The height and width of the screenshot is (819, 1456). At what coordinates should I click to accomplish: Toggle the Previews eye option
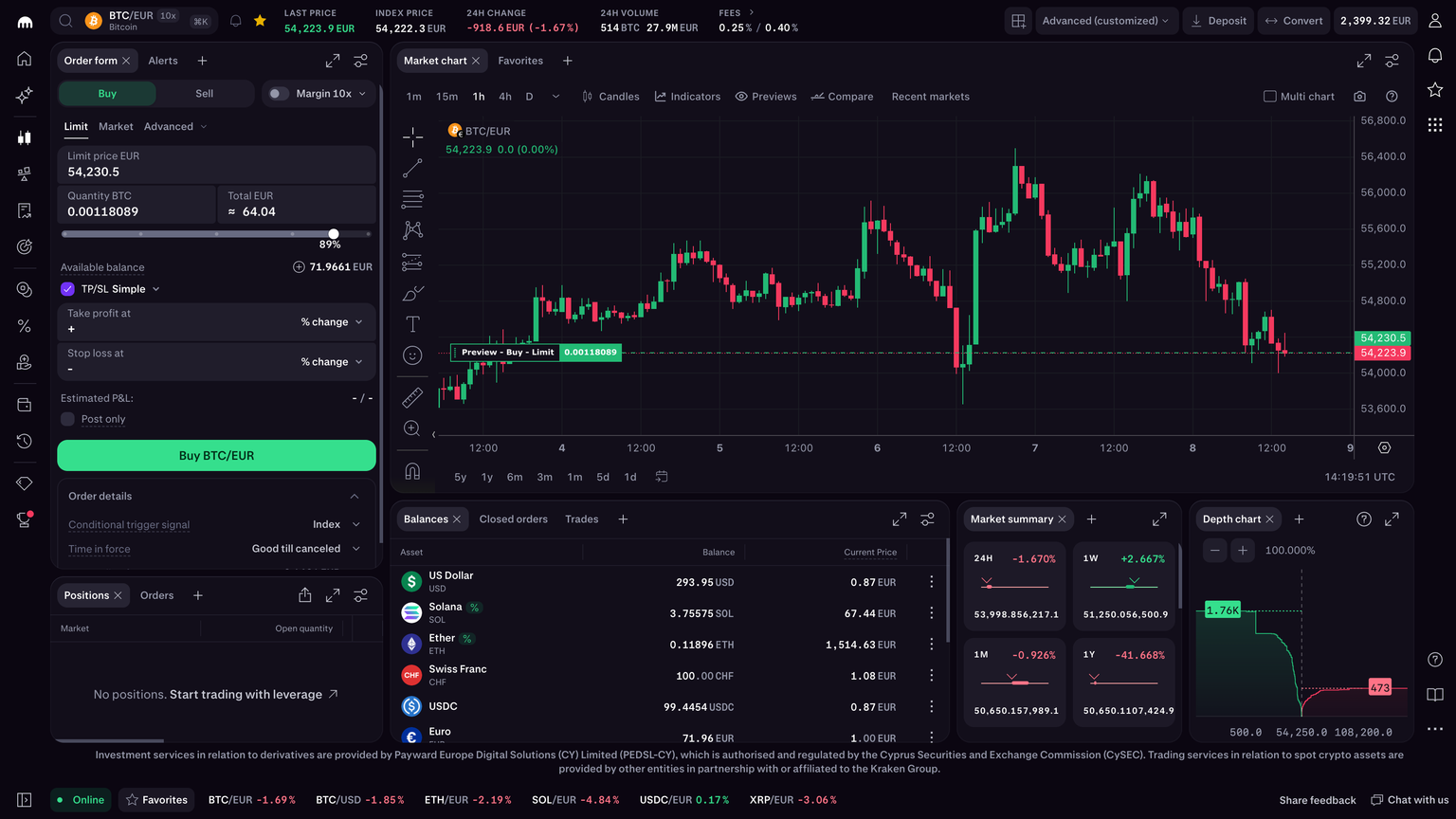(x=766, y=97)
